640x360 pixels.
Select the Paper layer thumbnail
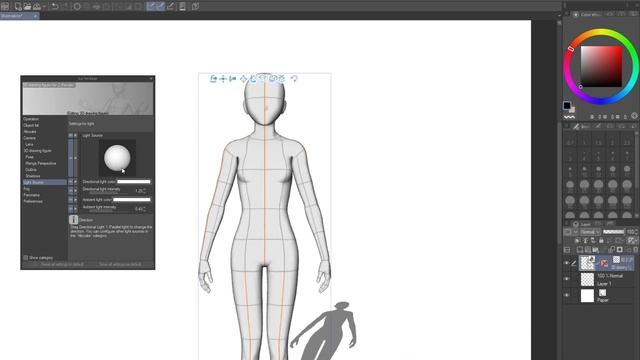pos(587,296)
